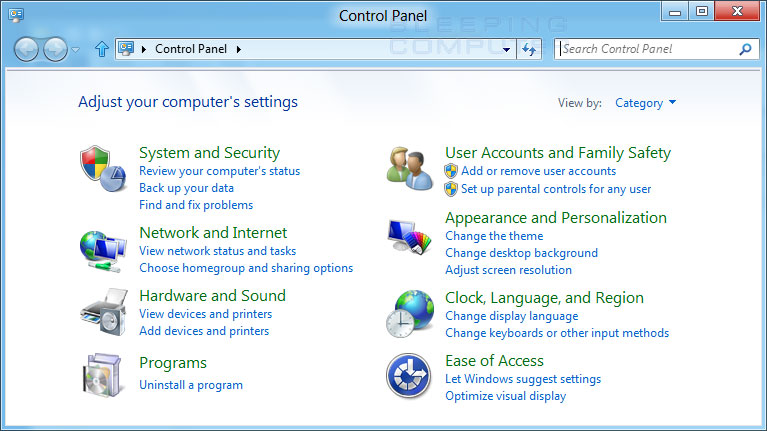
Task: Click Adjust screen resolution
Action: click(x=508, y=270)
